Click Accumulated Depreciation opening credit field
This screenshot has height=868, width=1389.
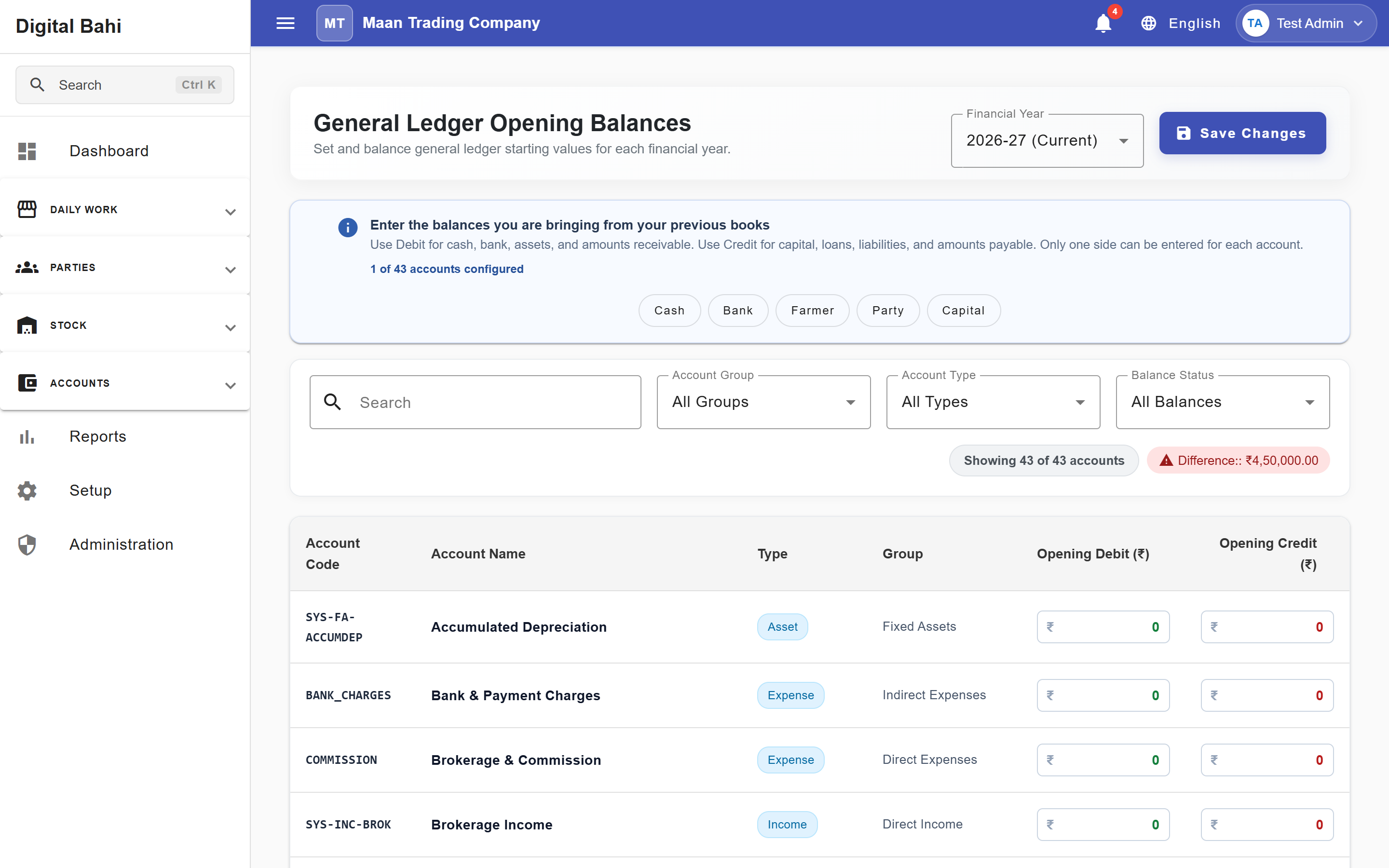(1267, 627)
